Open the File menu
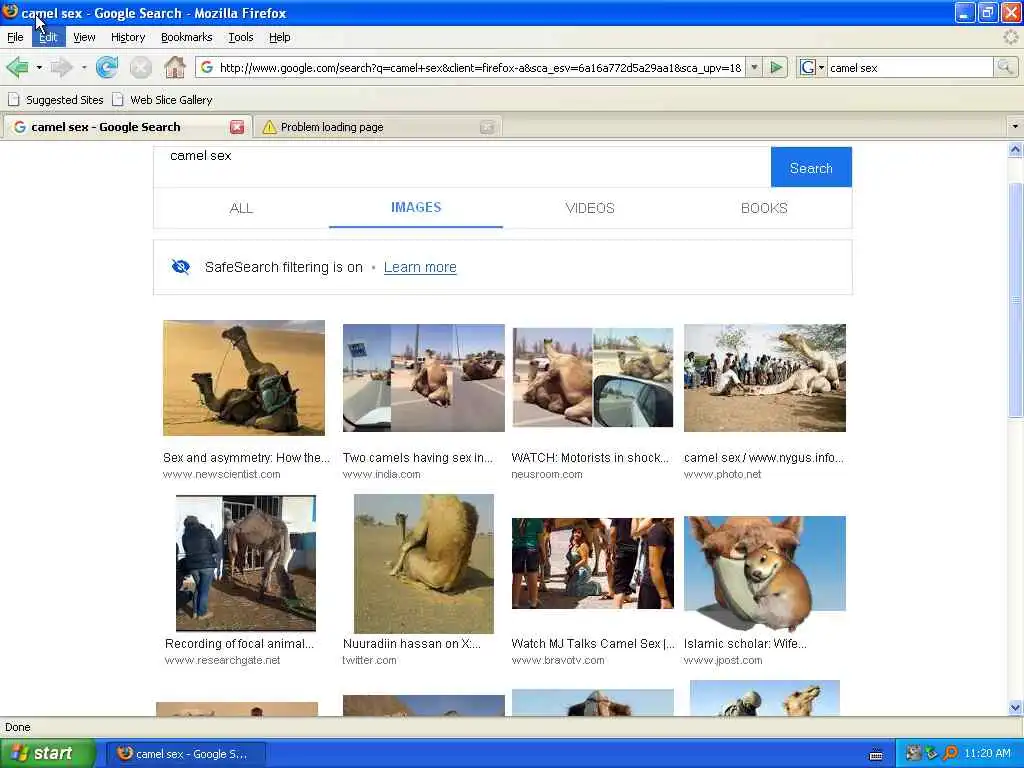The image size is (1024, 768). point(15,37)
